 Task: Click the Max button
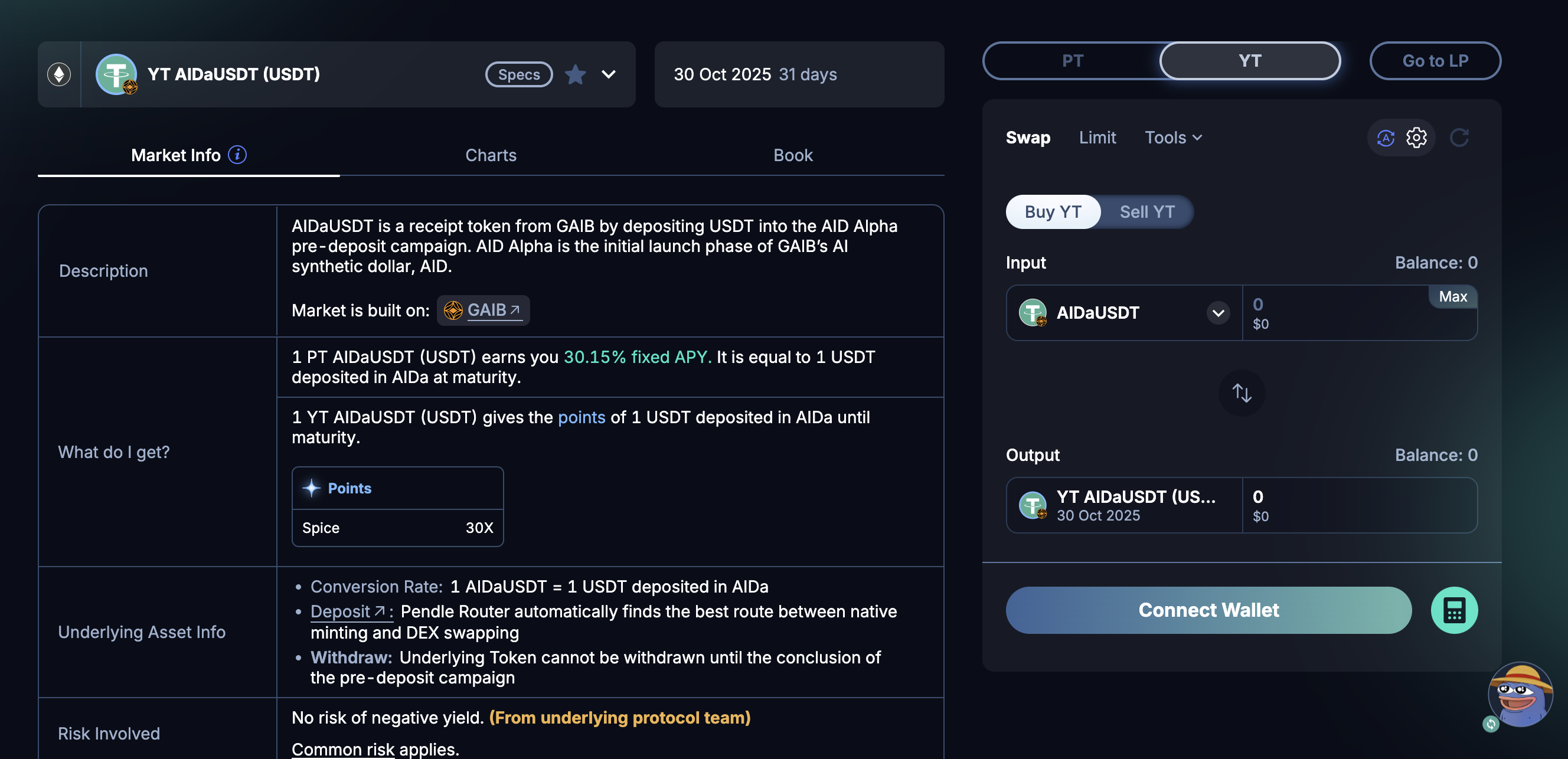coord(1452,296)
